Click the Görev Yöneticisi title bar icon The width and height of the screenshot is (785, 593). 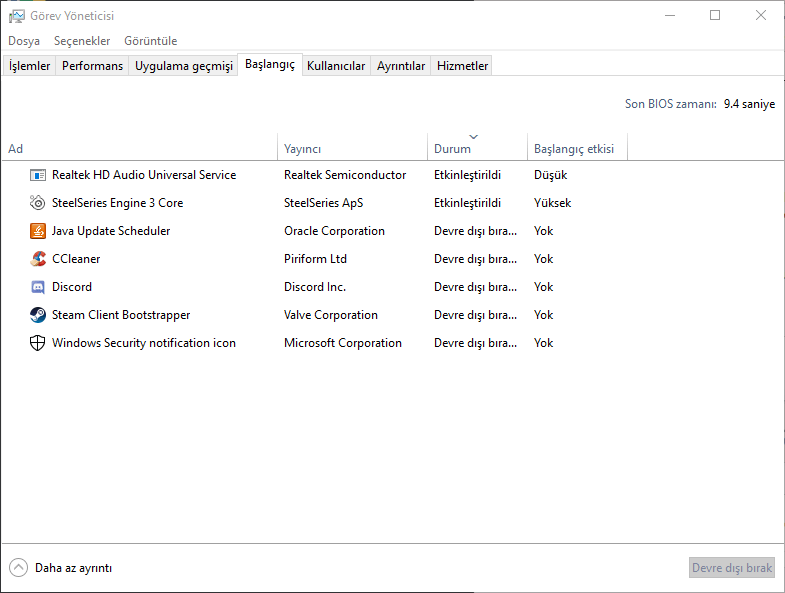click(x=16, y=16)
